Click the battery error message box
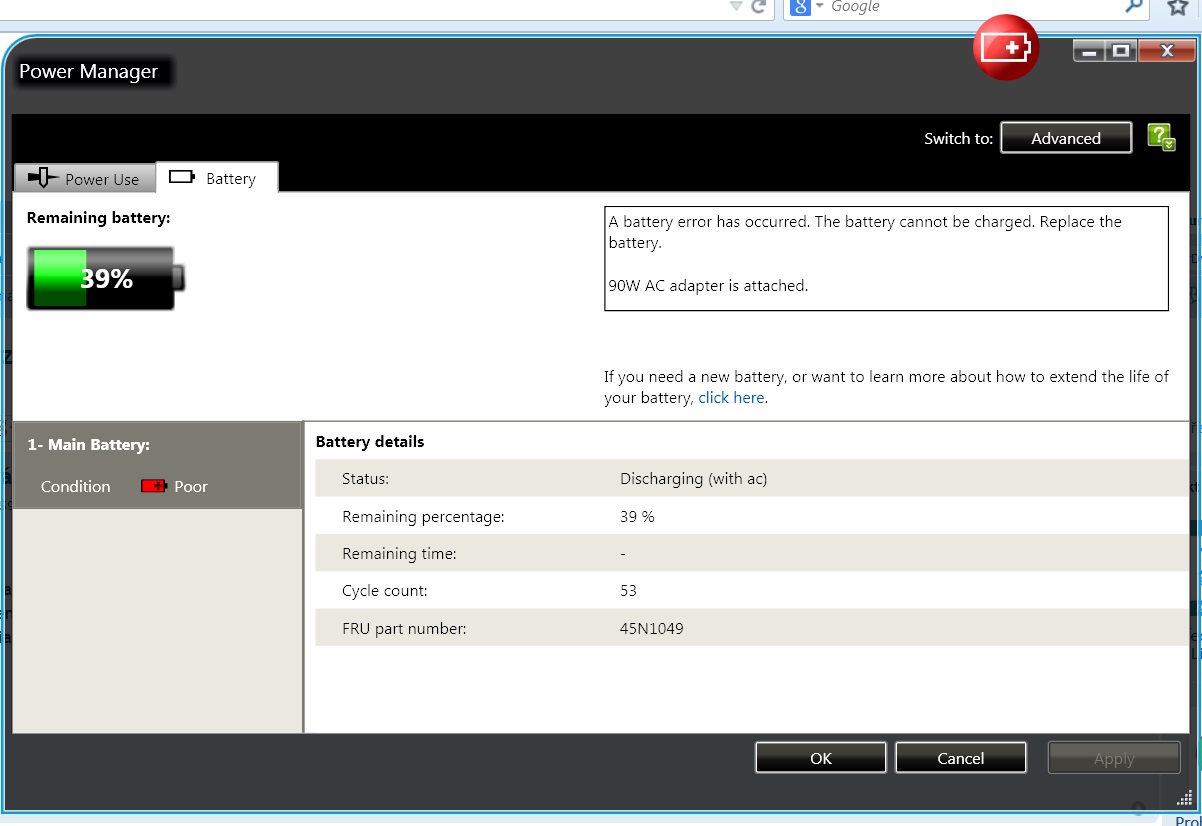Screen dimensions: 1202x826 point(886,258)
